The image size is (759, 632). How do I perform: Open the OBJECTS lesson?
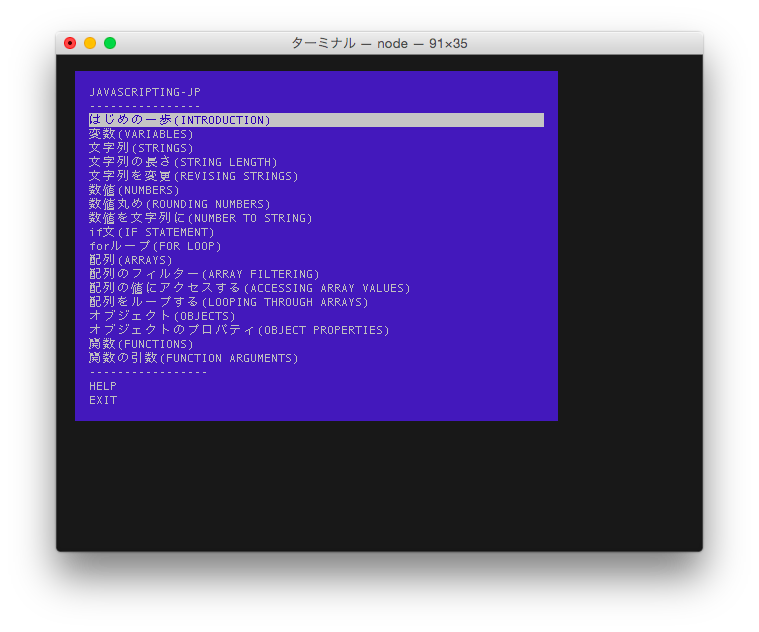click(162, 316)
